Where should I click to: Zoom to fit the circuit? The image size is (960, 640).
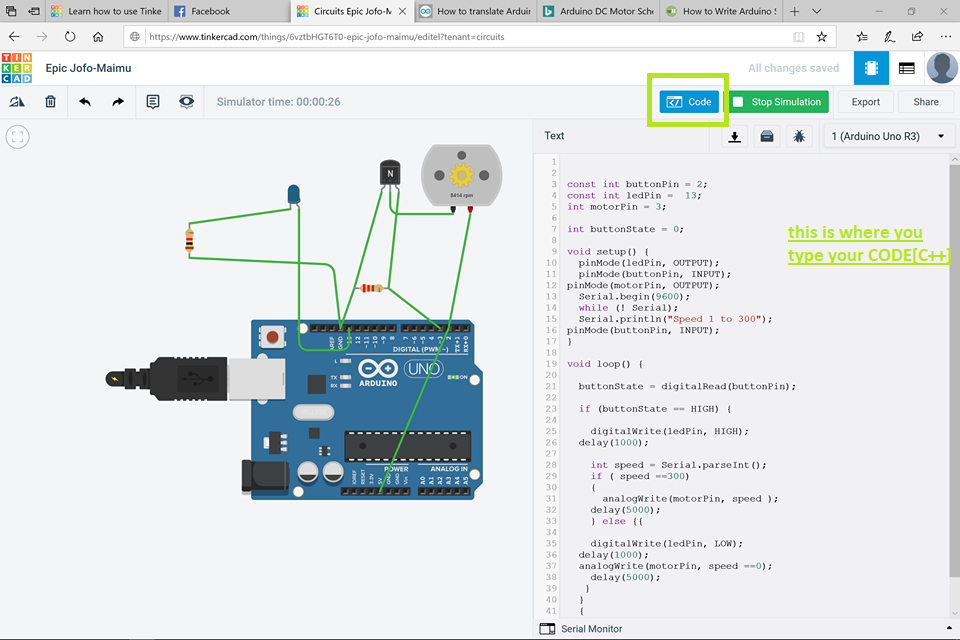pos(18,137)
